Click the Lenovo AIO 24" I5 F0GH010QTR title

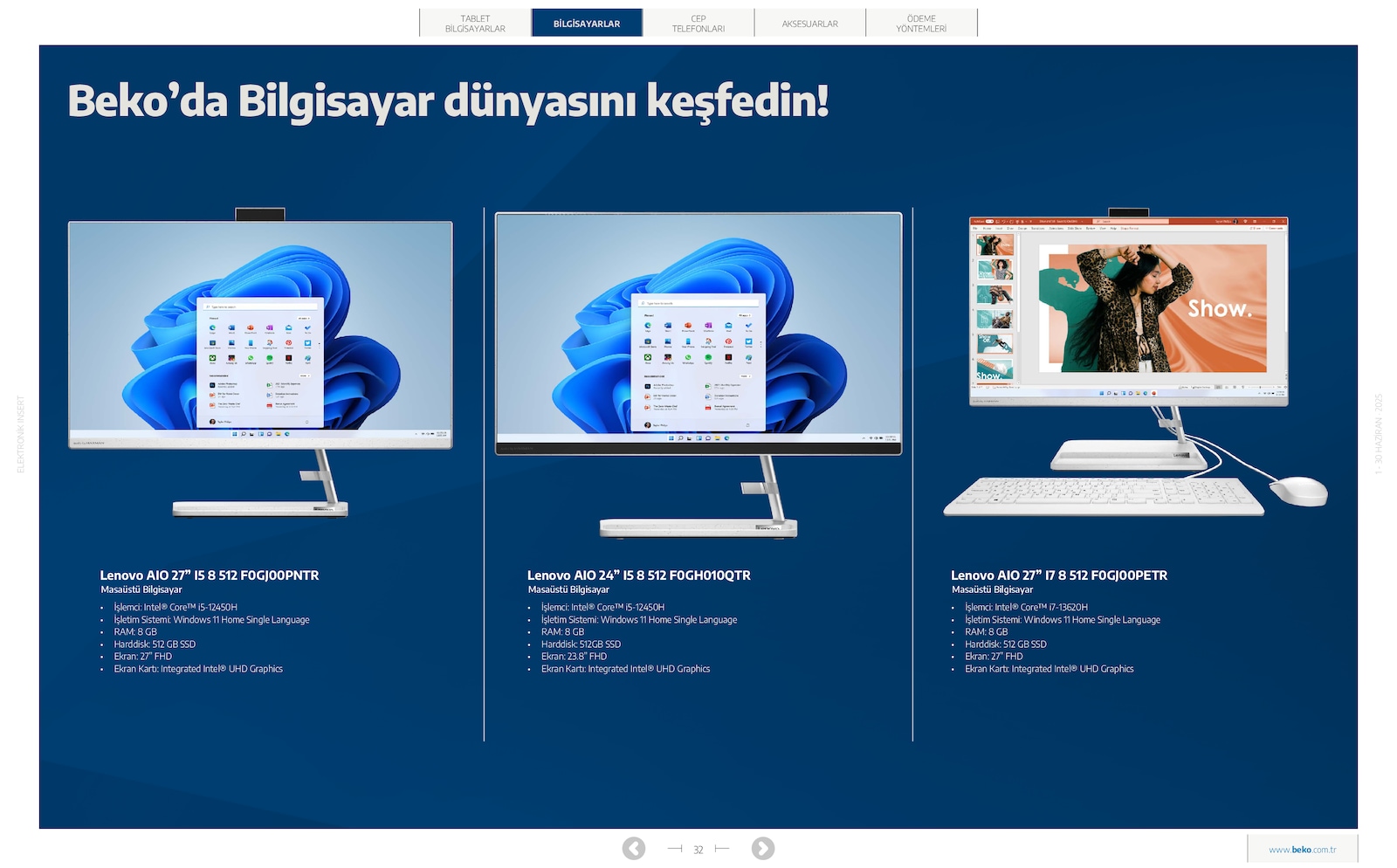(x=639, y=575)
